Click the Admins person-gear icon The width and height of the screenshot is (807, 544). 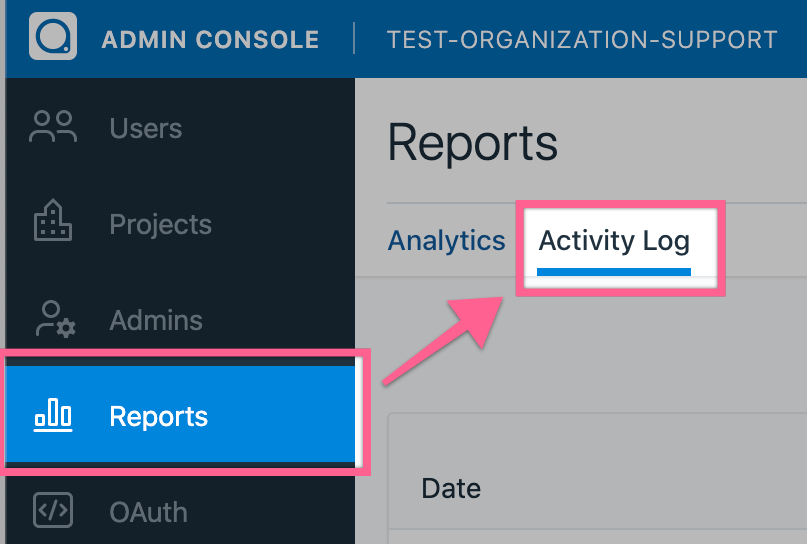pyautogui.click(x=53, y=319)
